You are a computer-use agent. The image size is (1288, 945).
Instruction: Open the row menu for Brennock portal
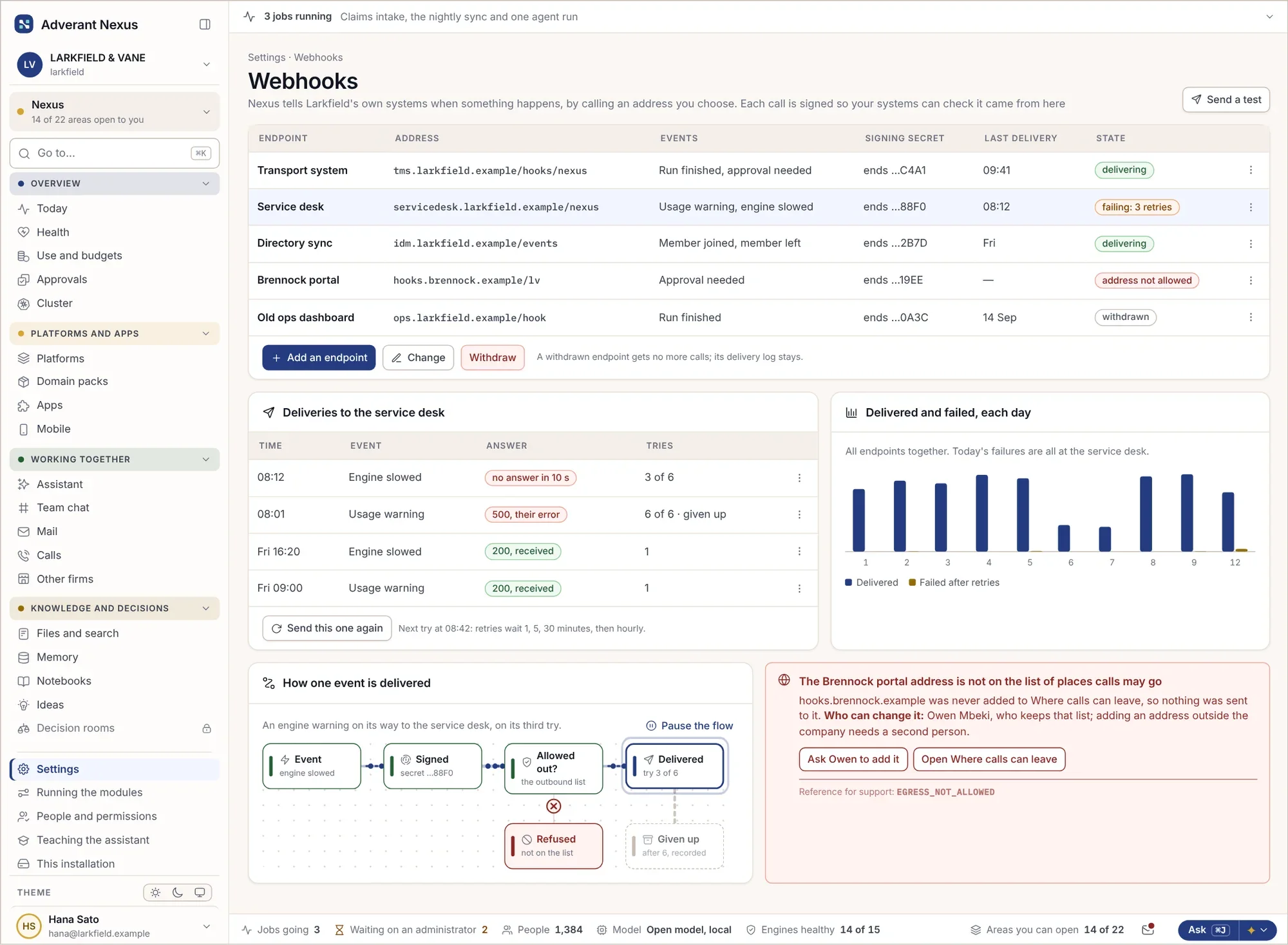point(1251,281)
